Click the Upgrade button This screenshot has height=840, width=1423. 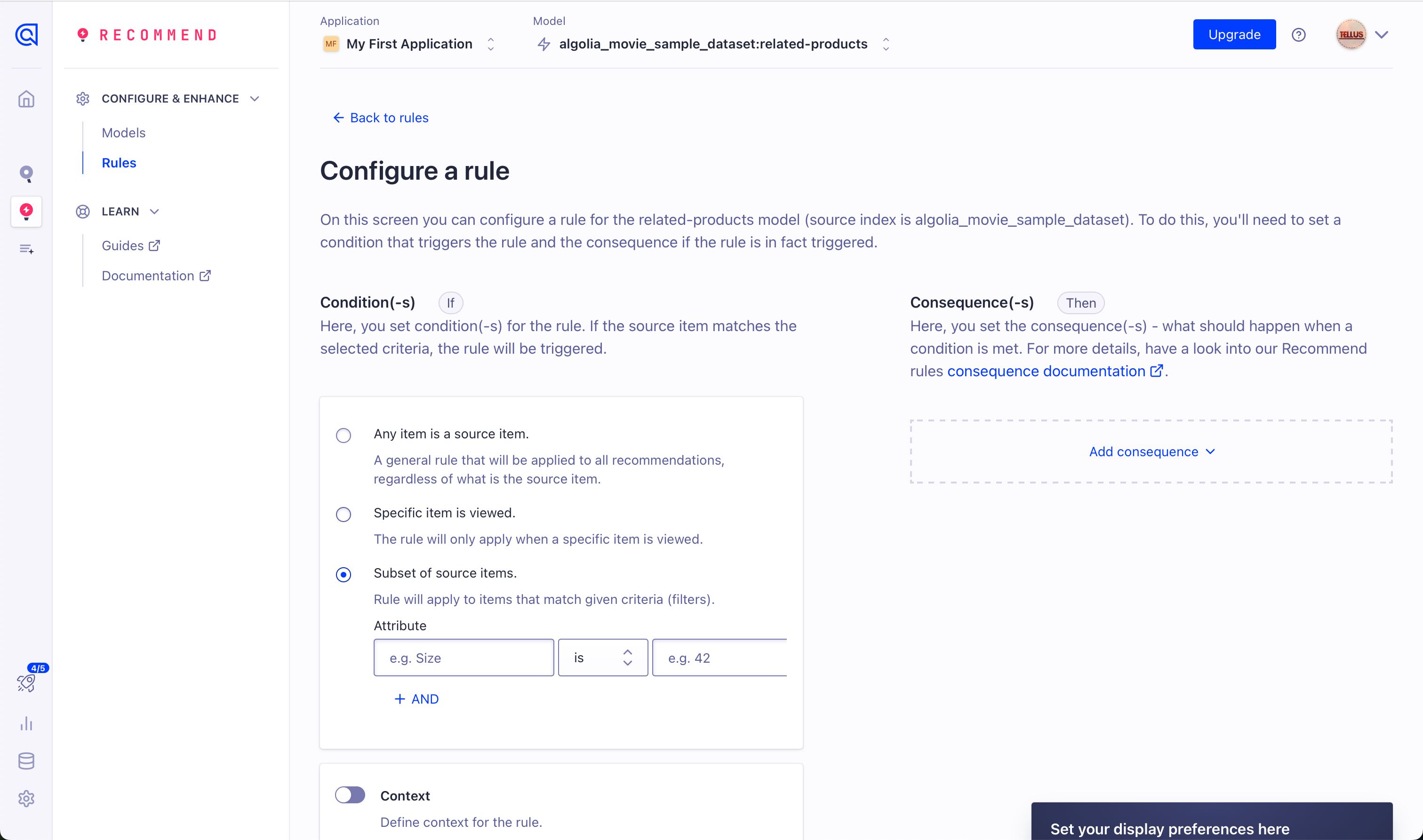[1234, 34]
